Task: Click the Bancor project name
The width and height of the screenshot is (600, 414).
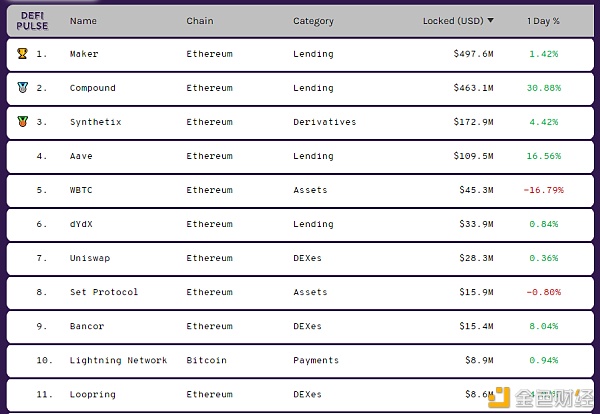Action: coord(87,326)
